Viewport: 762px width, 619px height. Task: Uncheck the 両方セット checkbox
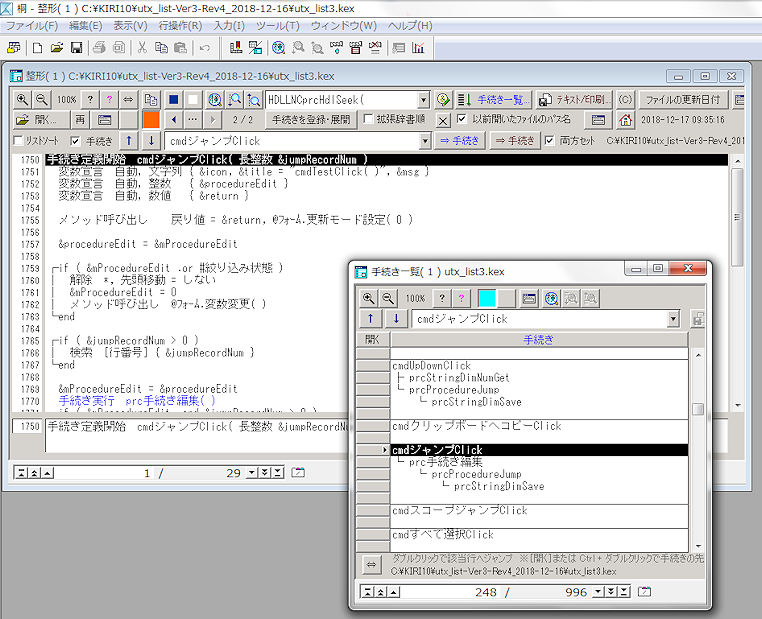click(548, 141)
